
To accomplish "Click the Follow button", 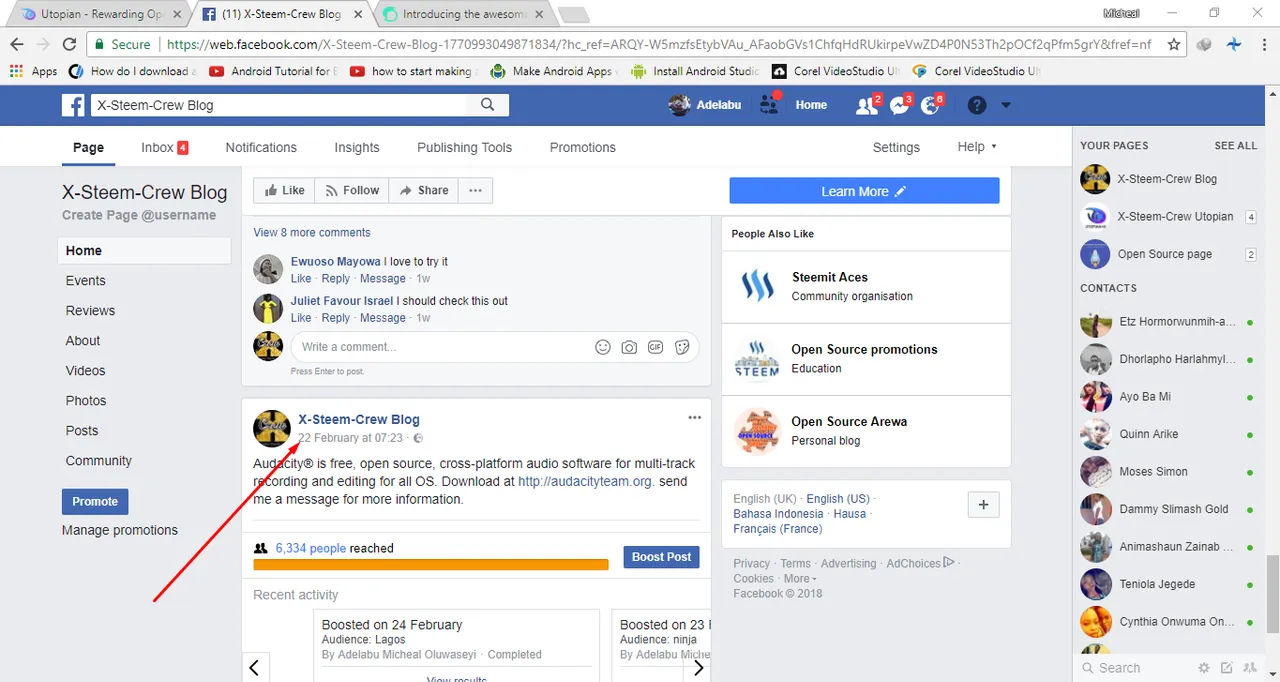I will pyautogui.click(x=350, y=190).
